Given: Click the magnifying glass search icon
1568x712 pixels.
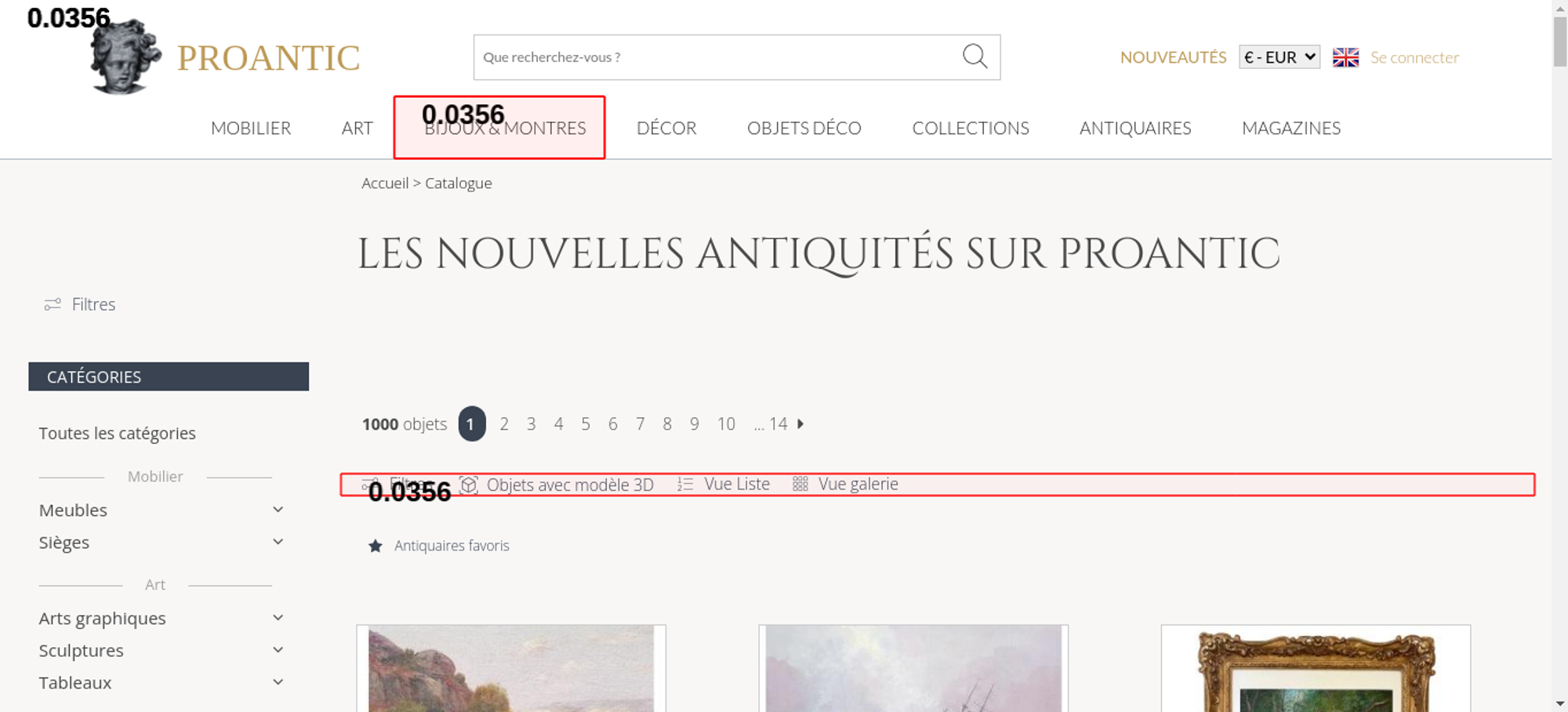Looking at the screenshot, I should click(x=975, y=56).
